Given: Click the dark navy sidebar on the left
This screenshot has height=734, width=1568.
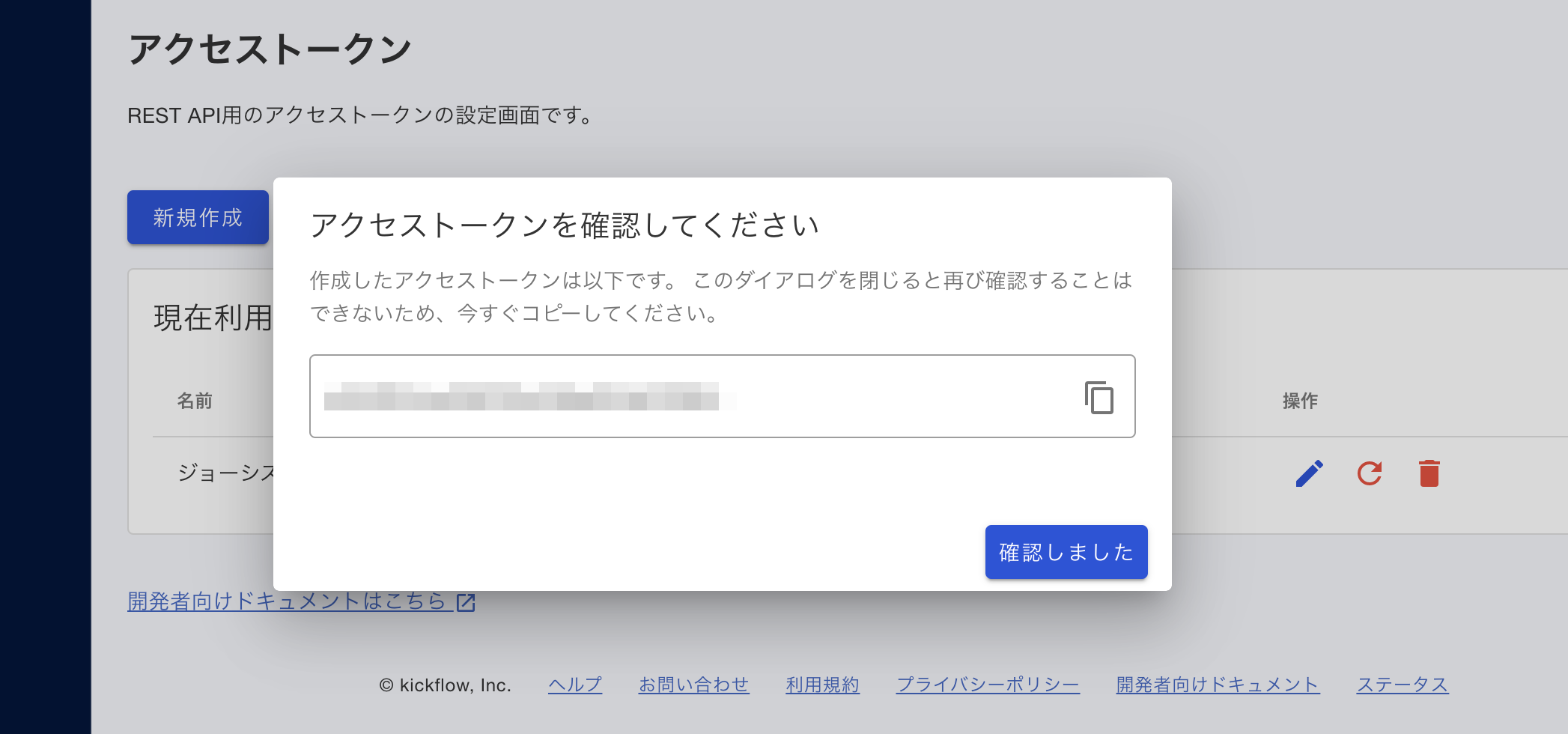Looking at the screenshot, I should tap(45, 367).
